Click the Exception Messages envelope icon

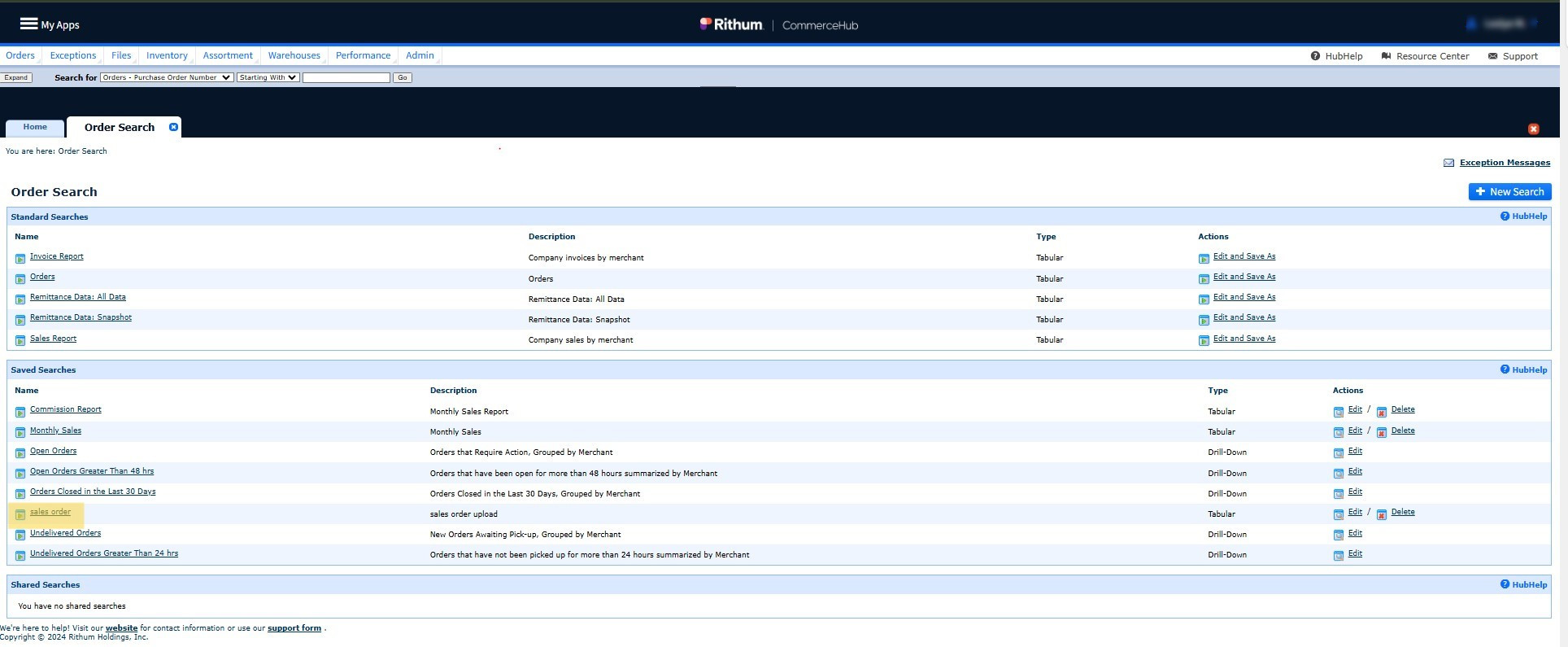point(1448,163)
